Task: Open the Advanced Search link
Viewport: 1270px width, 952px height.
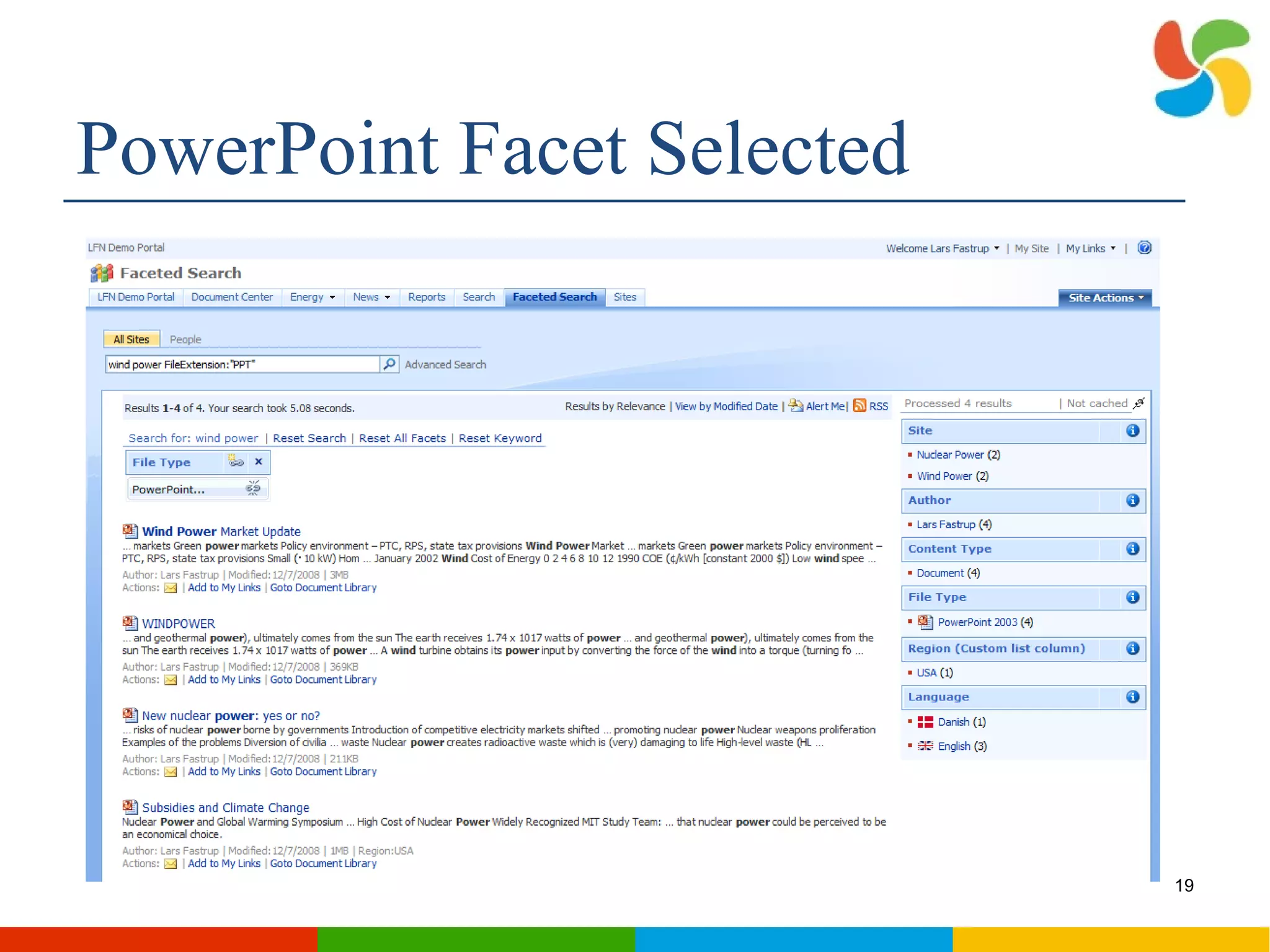Action: click(x=445, y=364)
